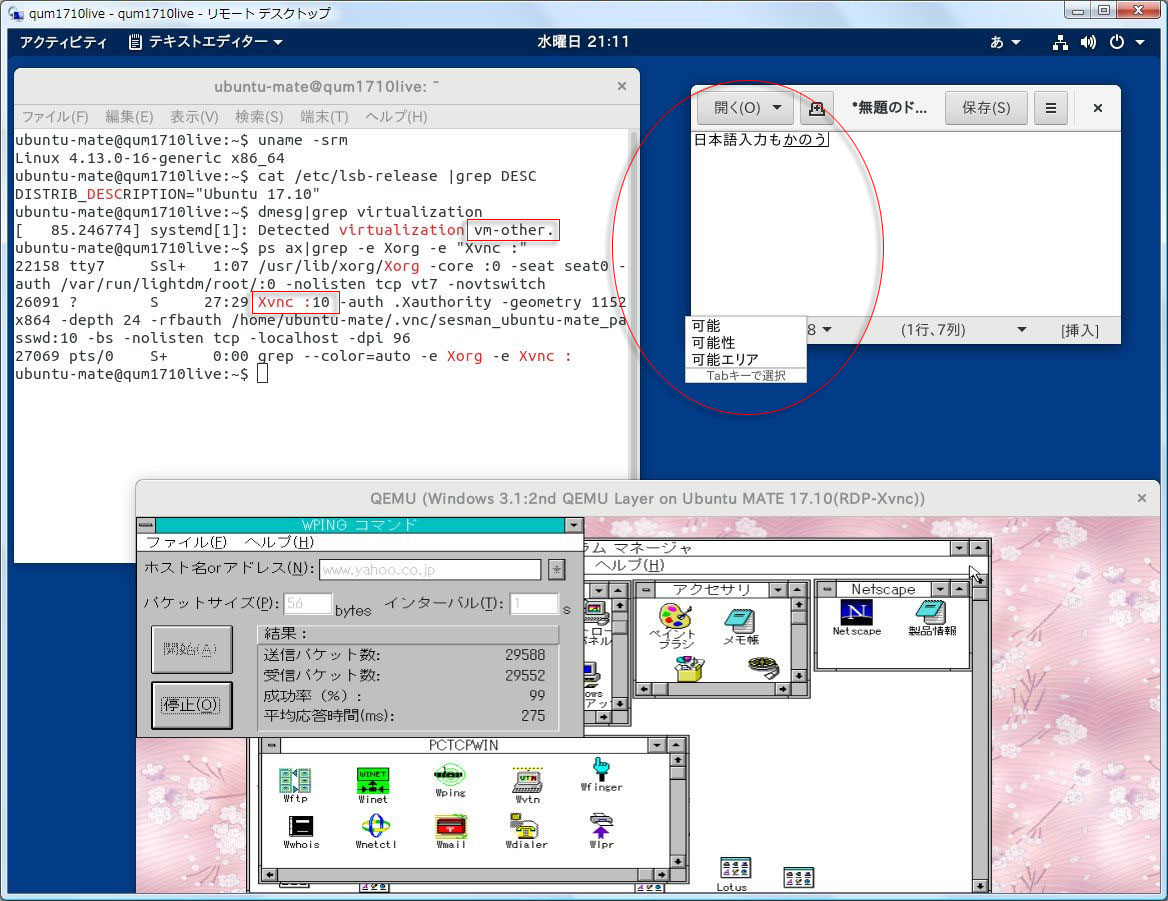This screenshot has height=901, width=1168.
Task: Click the host name address input field
Action: pos(430,570)
